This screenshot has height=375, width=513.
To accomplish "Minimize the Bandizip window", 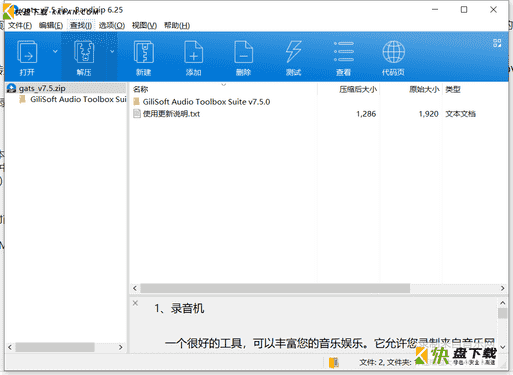I will pos(435,10).
